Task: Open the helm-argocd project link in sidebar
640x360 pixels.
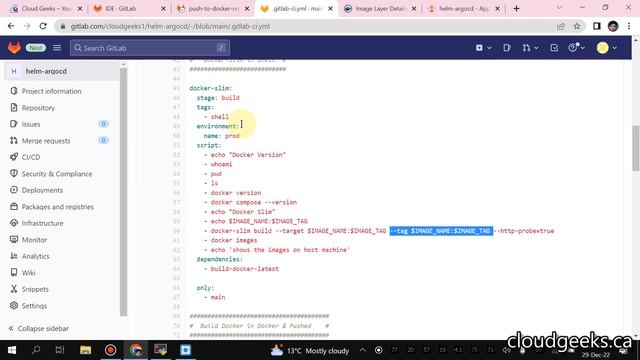Action: coord(46,71)
